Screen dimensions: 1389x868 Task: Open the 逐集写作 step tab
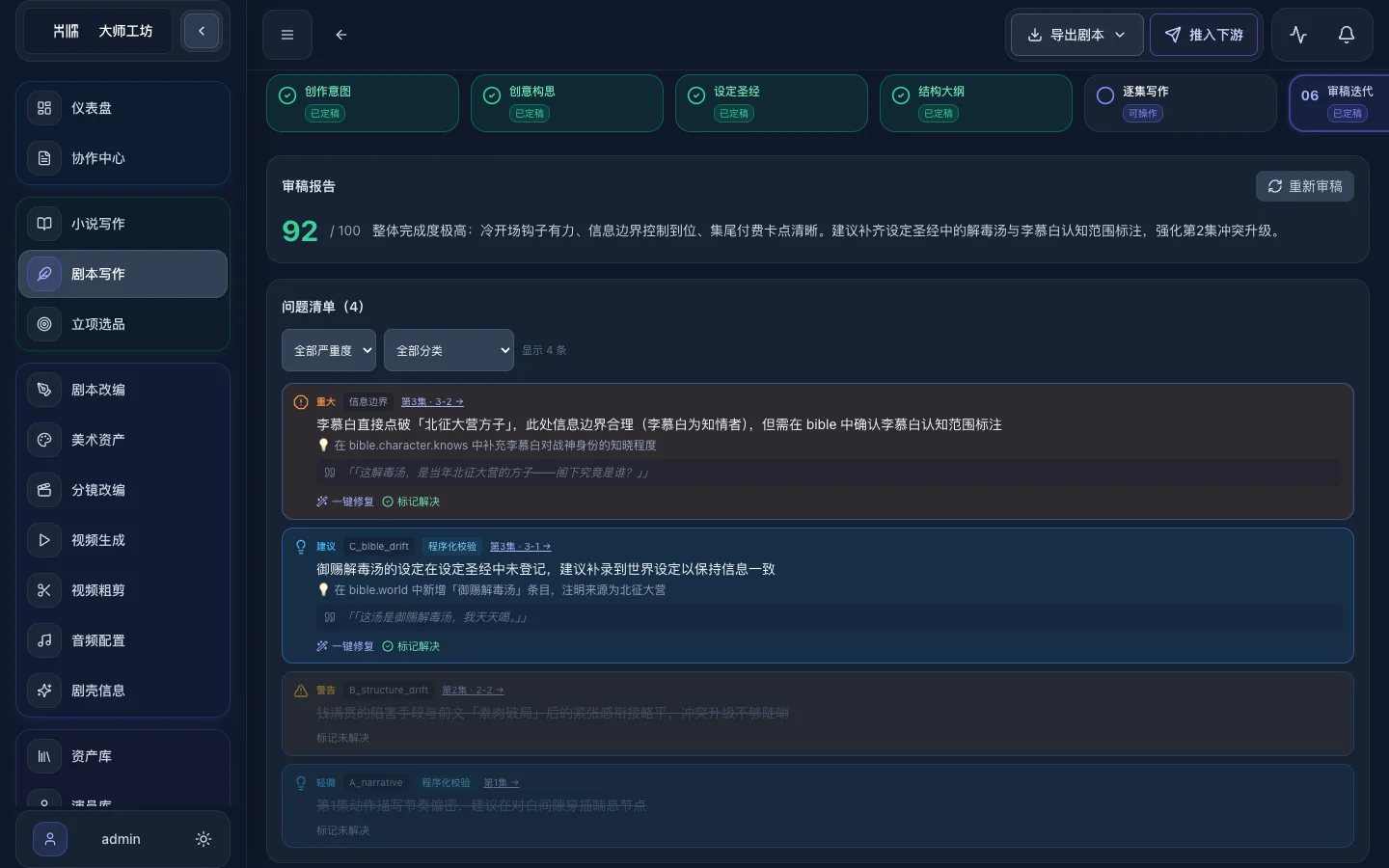1181,103
